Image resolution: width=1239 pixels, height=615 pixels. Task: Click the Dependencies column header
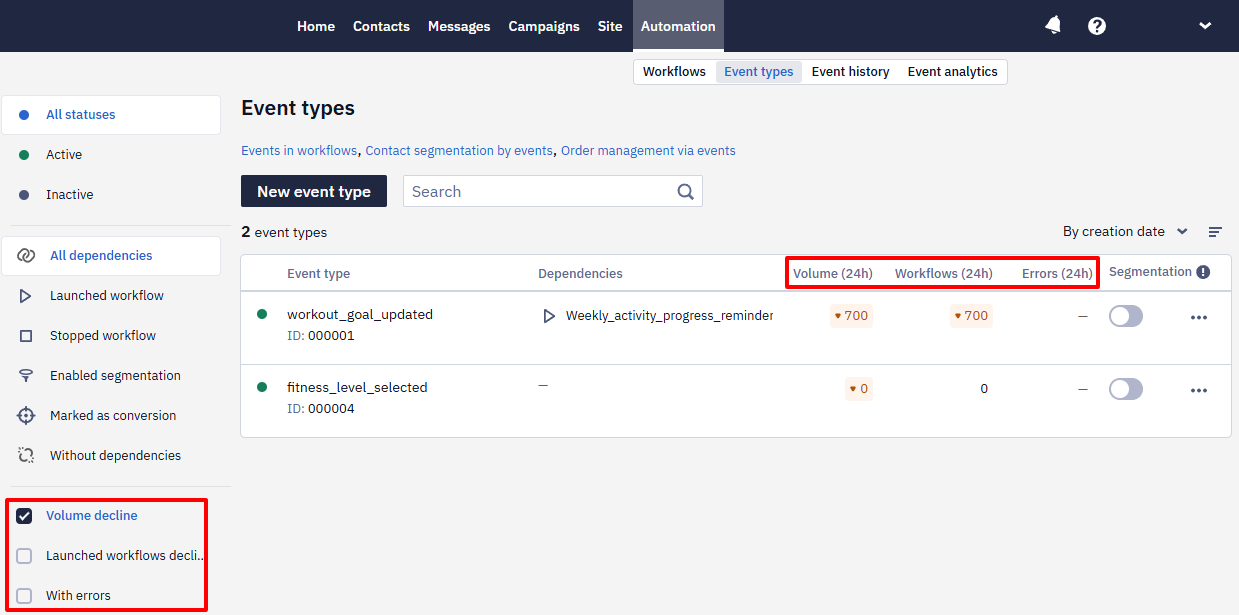pos(580,274)
